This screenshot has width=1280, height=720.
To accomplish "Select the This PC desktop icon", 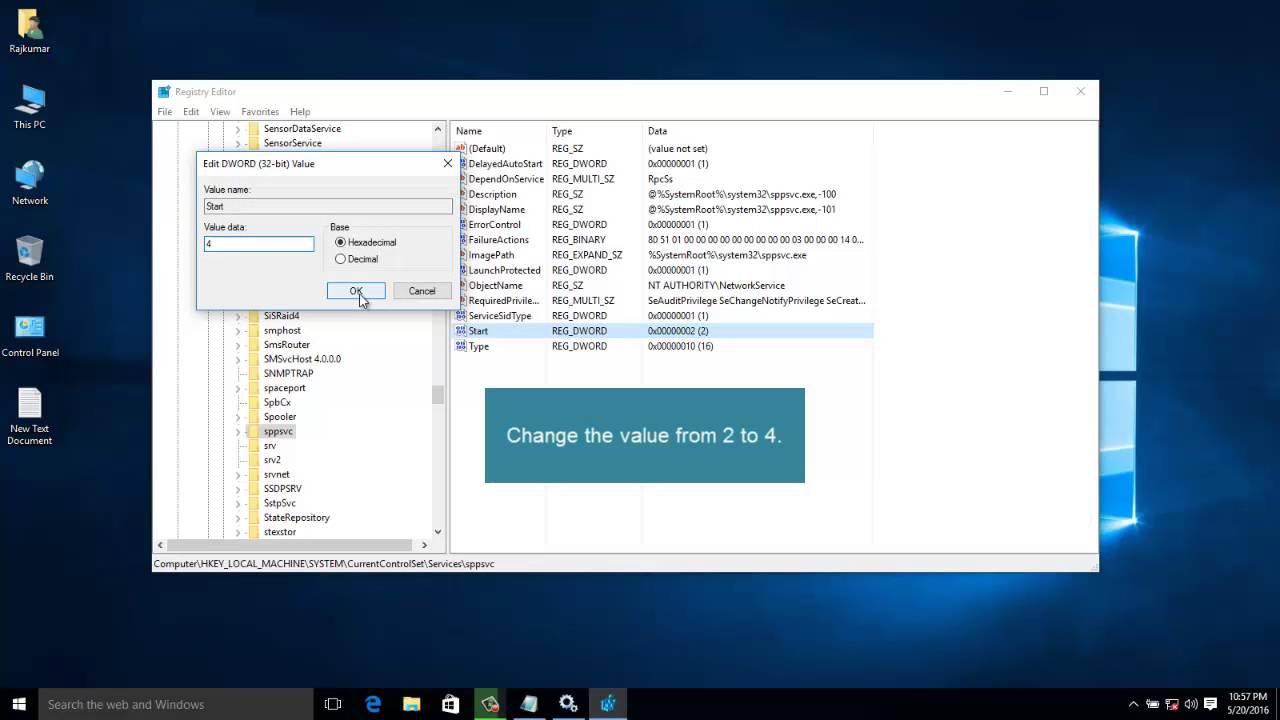I will (x=29, y=103).
